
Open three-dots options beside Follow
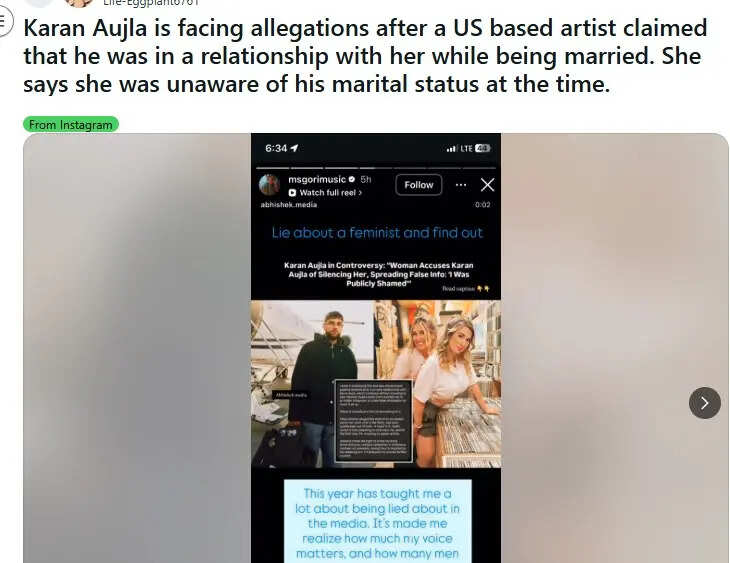point(461,185)
